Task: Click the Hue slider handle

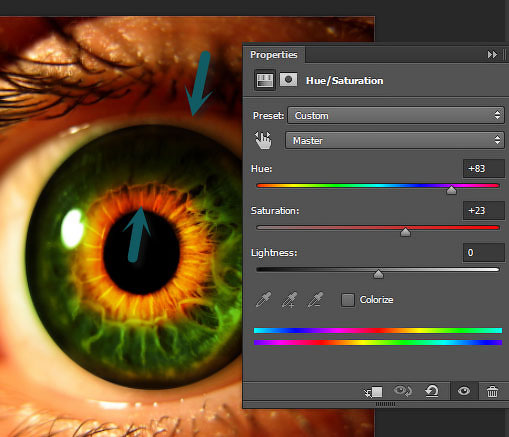Action: pos(451,190)
